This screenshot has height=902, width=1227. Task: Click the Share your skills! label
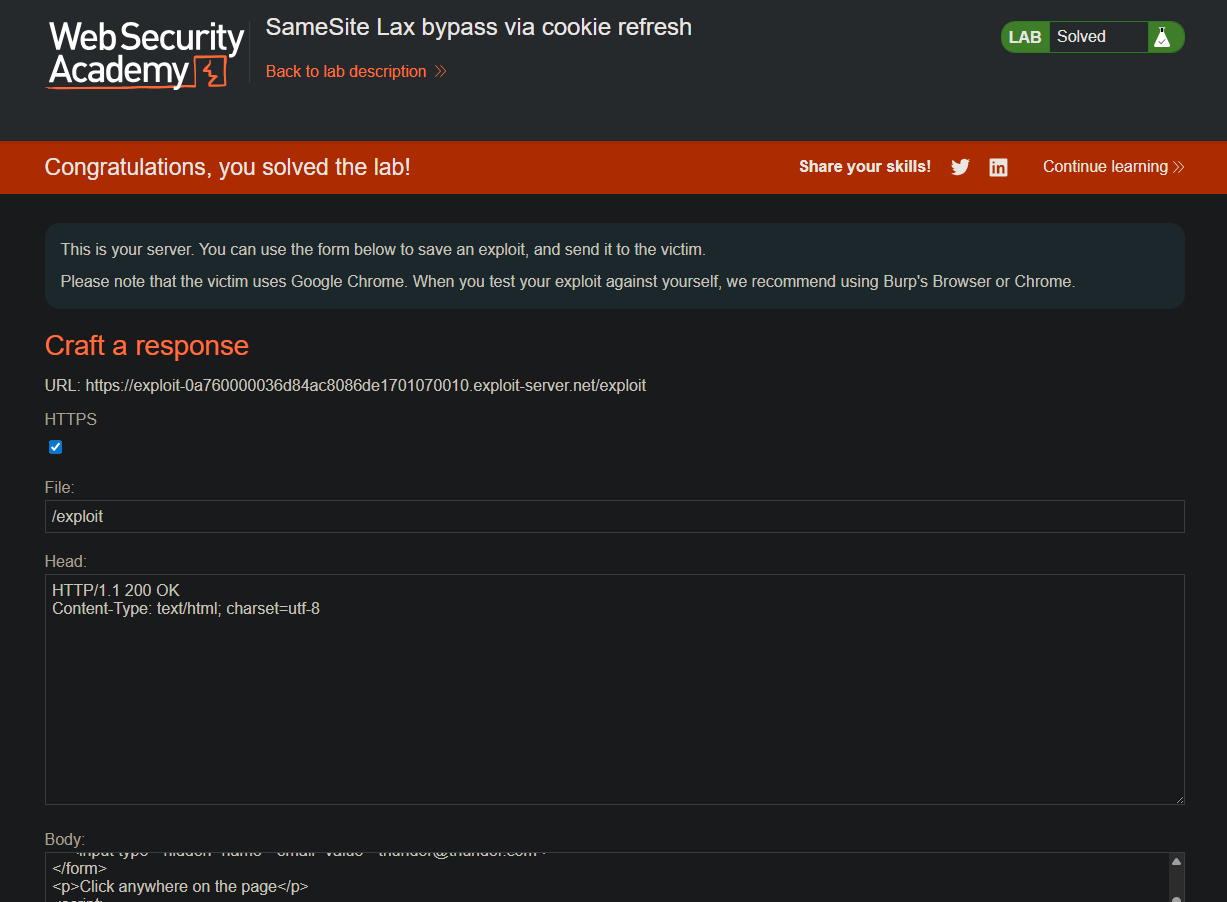[x=865, y=167]
